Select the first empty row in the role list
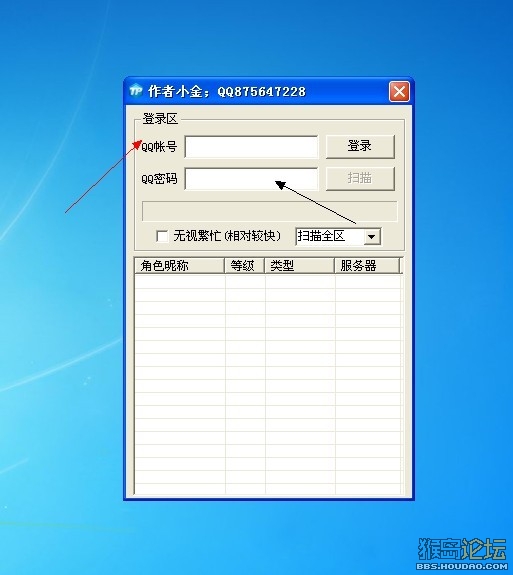Screen dimensions: 513x575 268,282
